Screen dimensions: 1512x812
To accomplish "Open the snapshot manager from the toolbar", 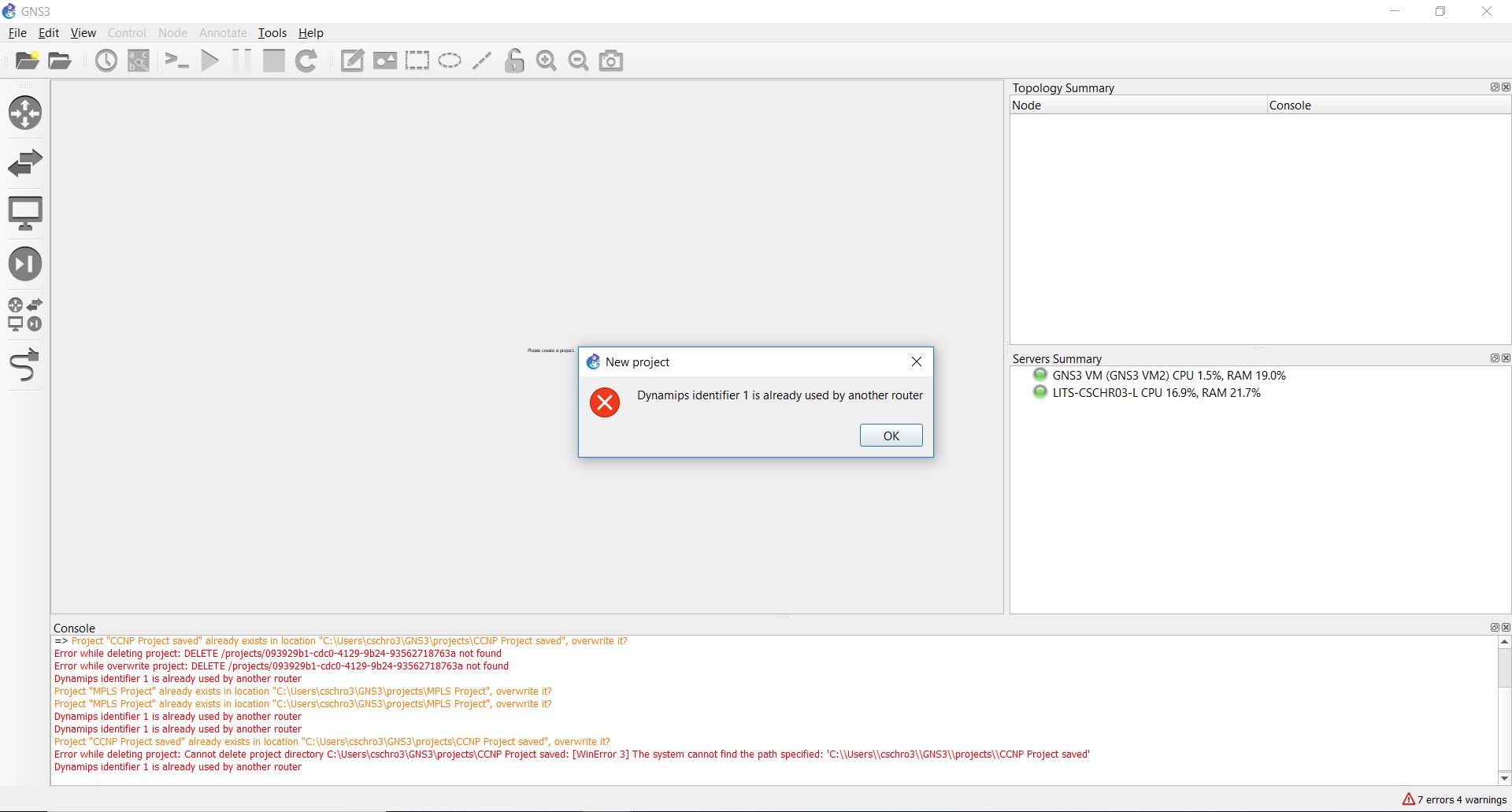I will [106, 61].
